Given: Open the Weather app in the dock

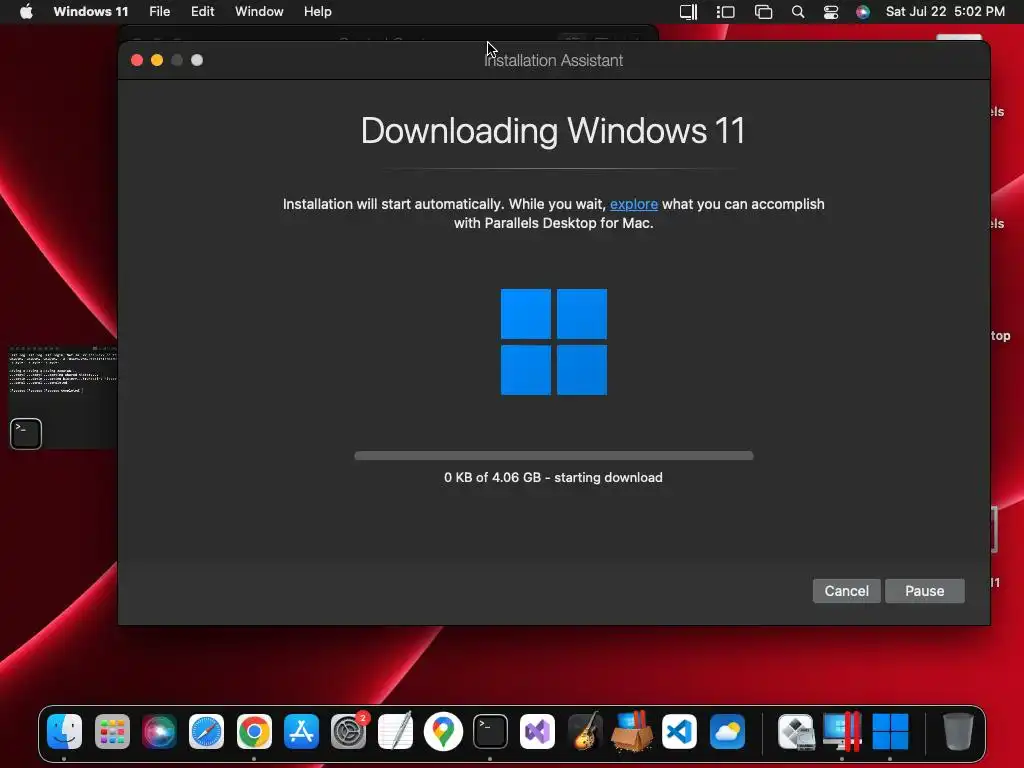Looking at the screenshot, I should [x=727, y=731].
